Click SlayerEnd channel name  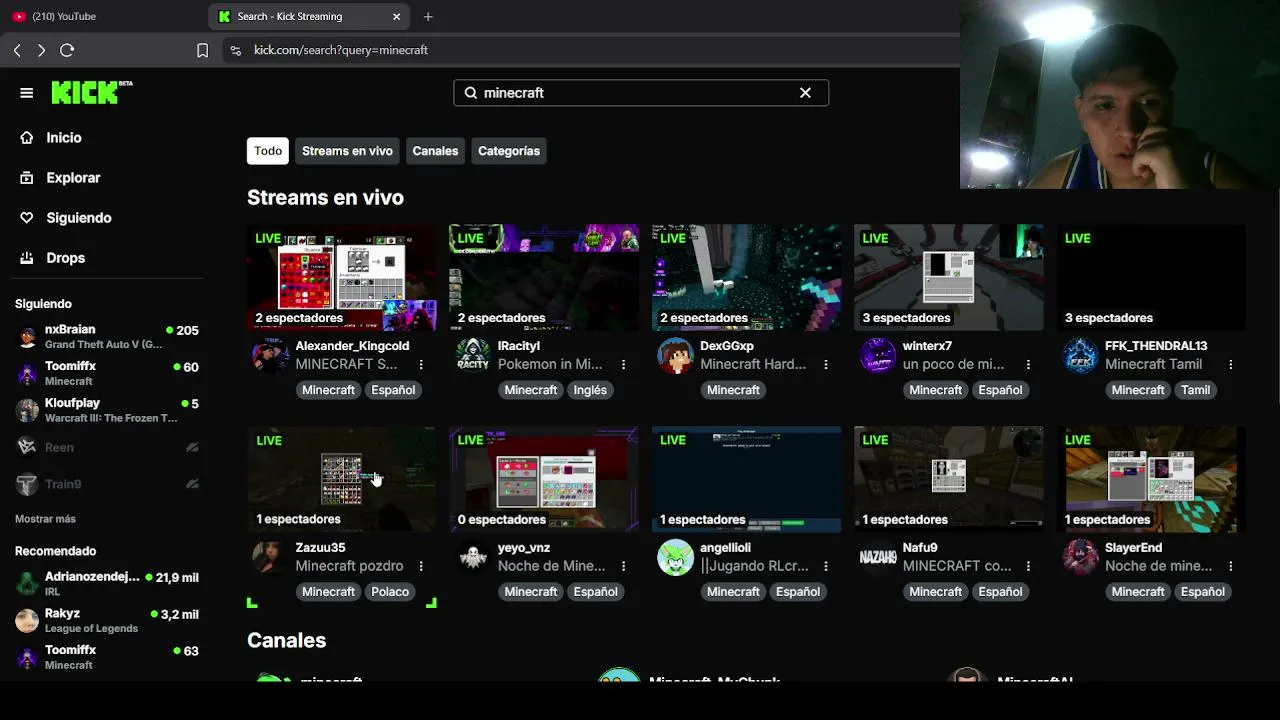[x=1133, y=548]
